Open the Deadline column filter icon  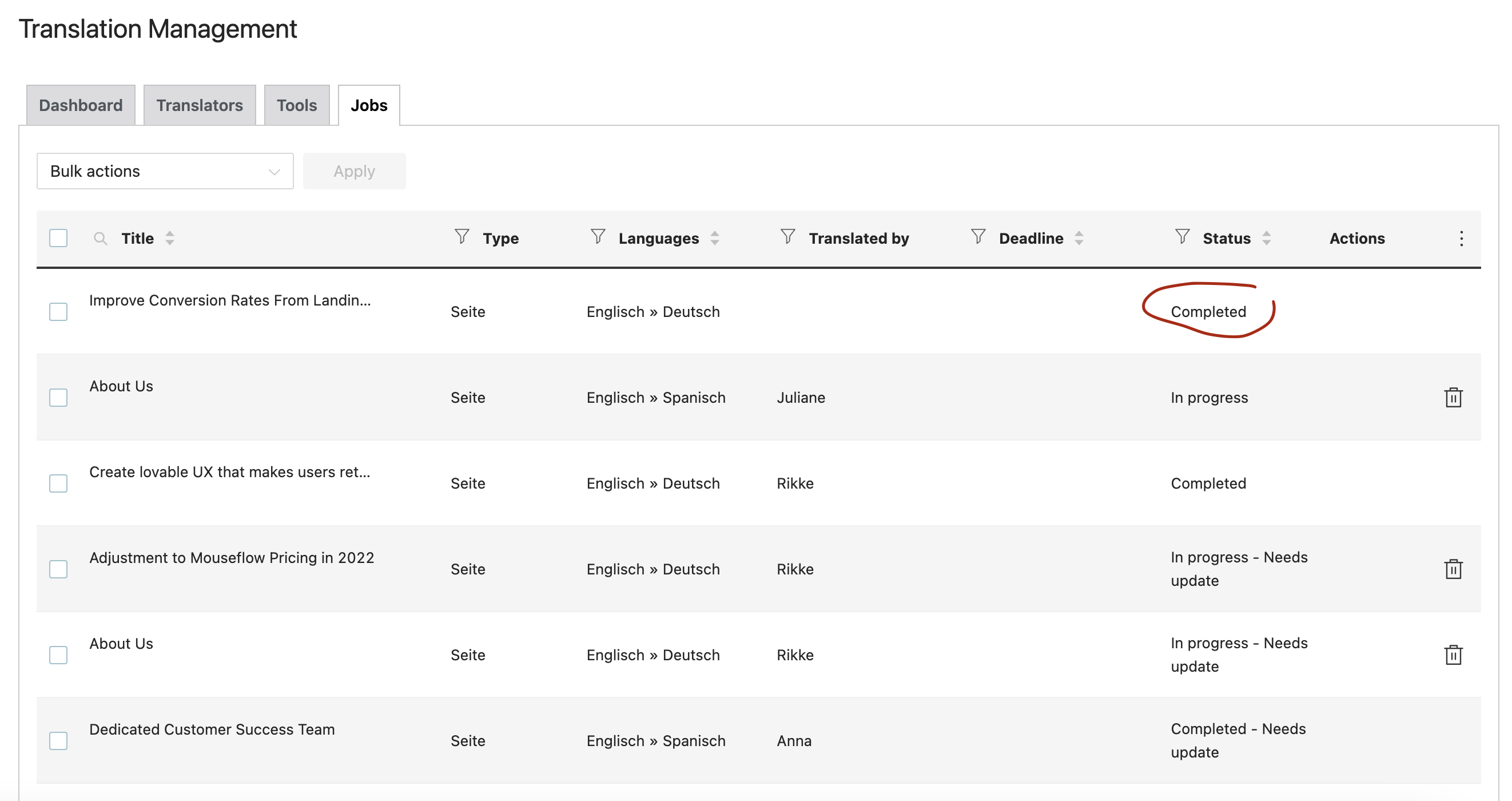978,236
